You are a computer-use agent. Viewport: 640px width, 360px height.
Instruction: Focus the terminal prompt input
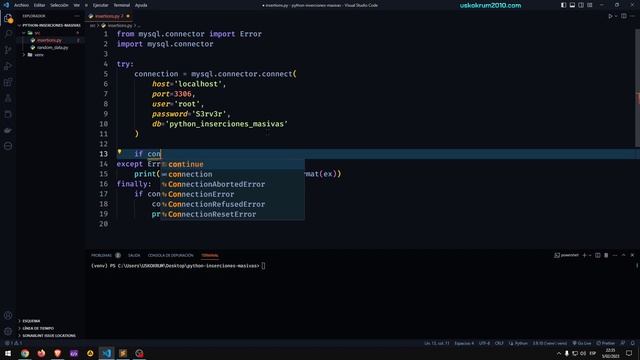tap(263, 266)
